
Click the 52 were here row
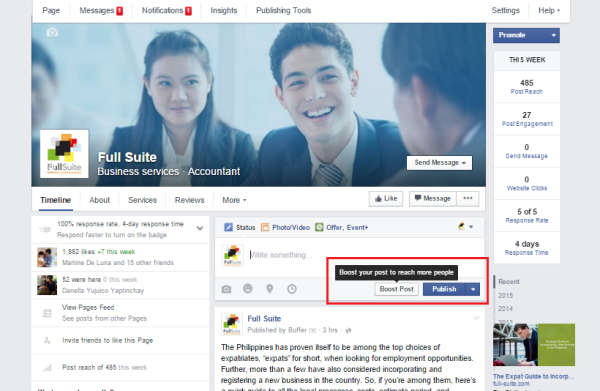120,285
